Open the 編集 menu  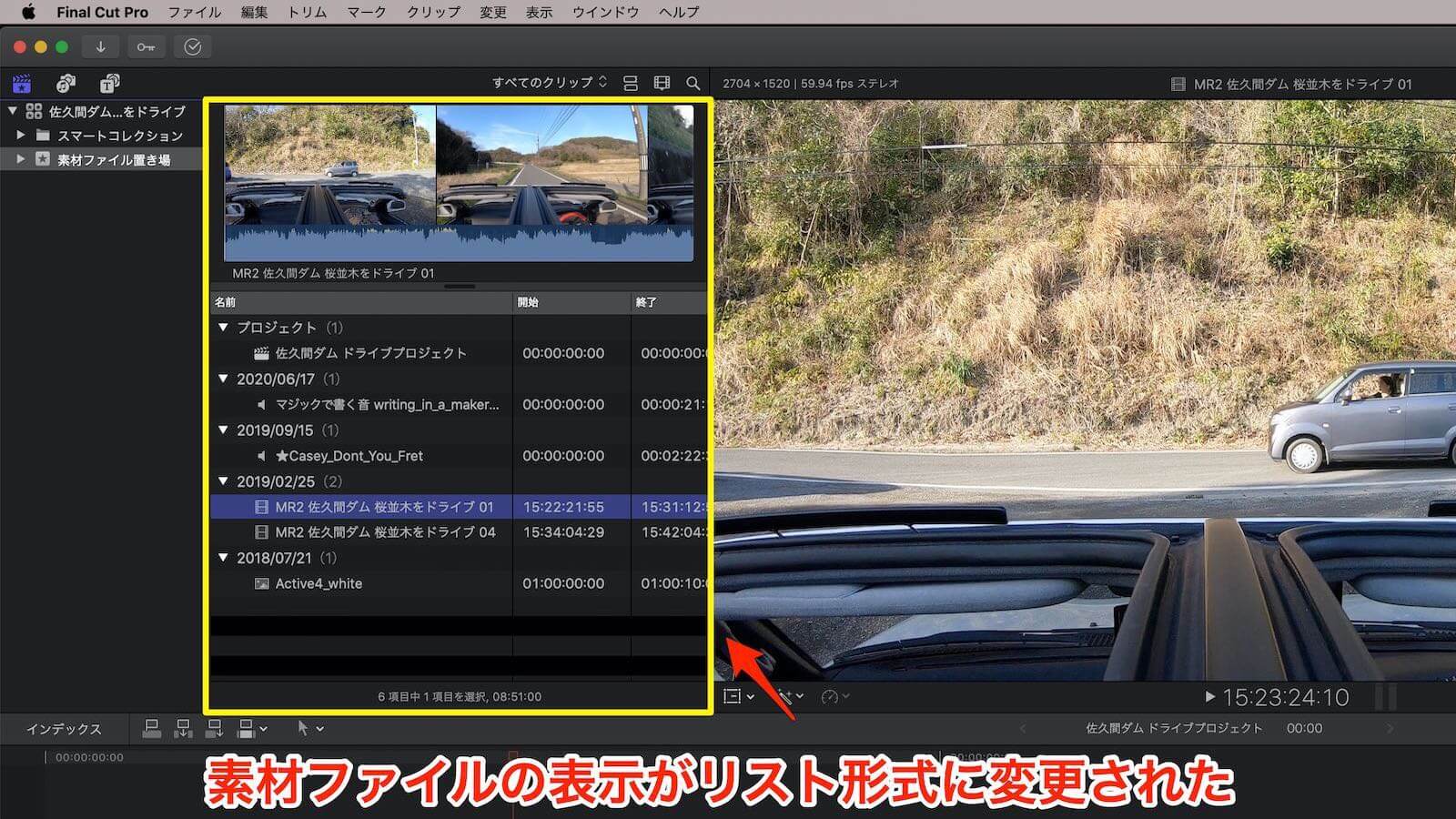coord(254,12)
